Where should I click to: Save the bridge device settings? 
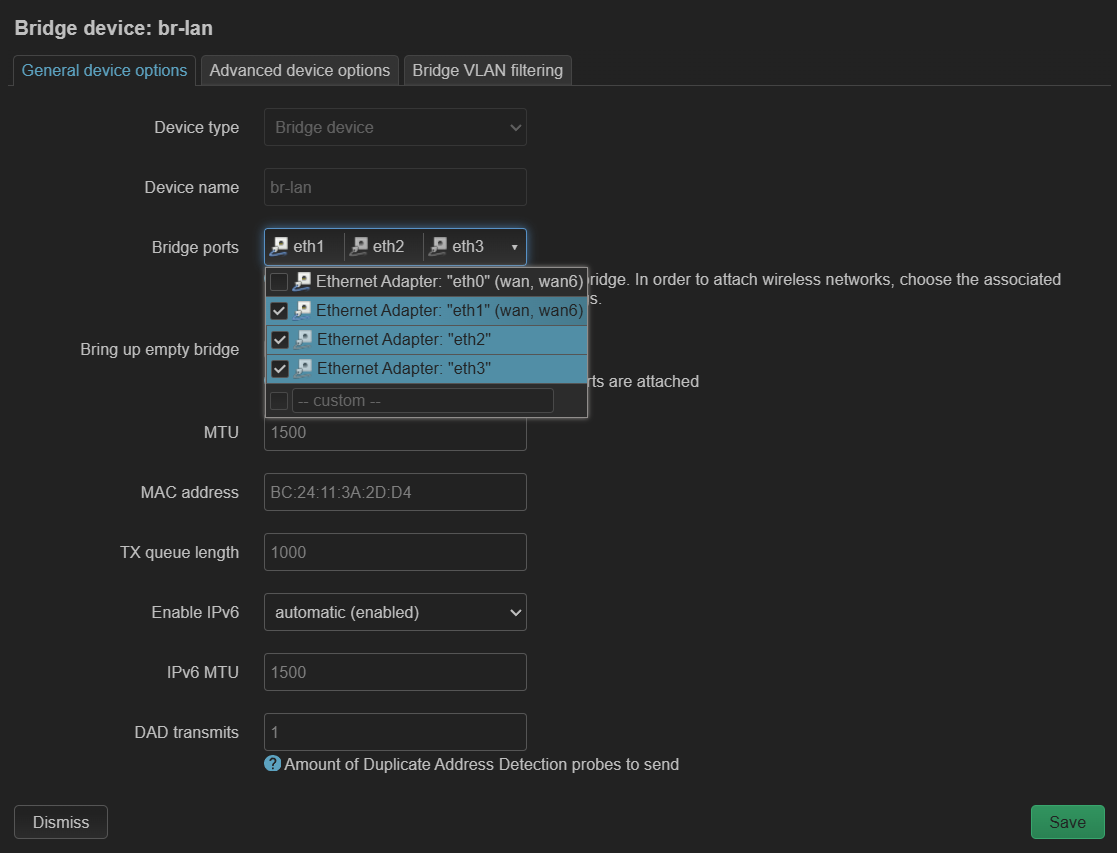click(x=1067, y=822)
